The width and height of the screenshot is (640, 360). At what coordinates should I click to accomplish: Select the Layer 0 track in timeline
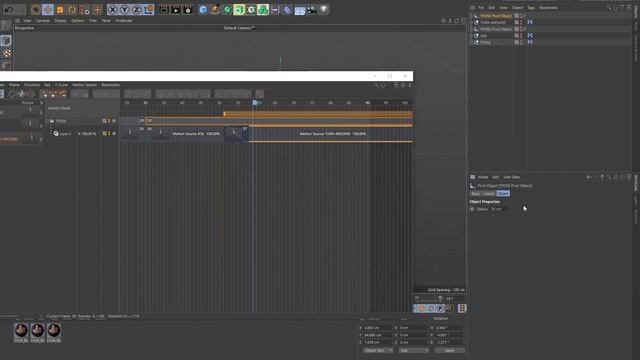point(65,134)
